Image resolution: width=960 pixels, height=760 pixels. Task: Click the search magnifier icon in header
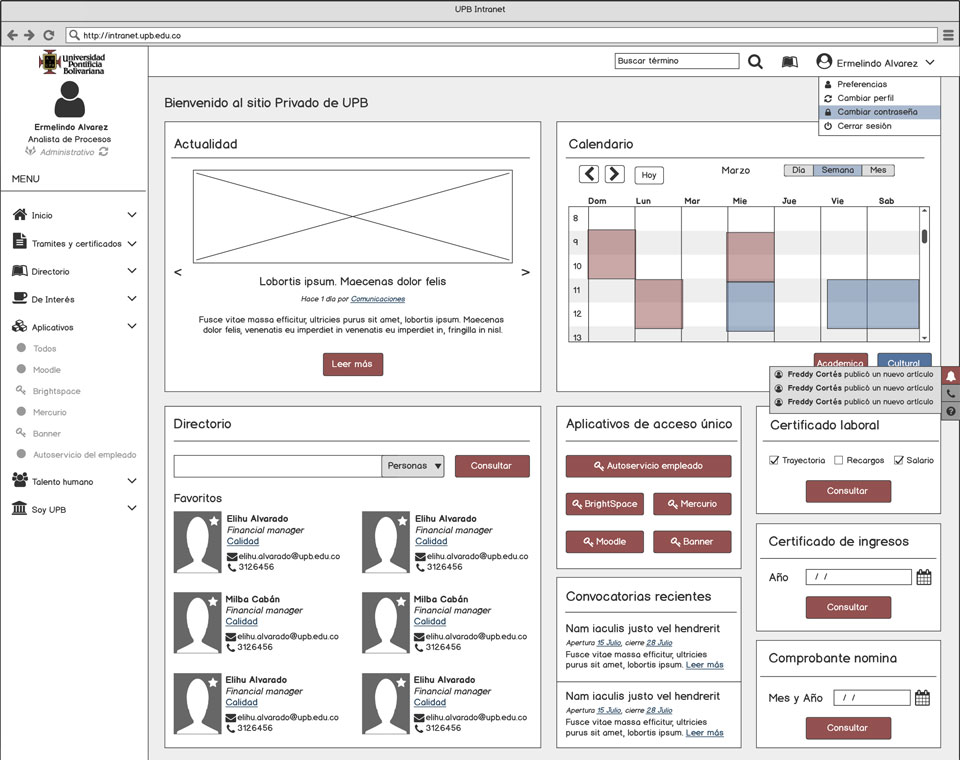pos(755,62)
